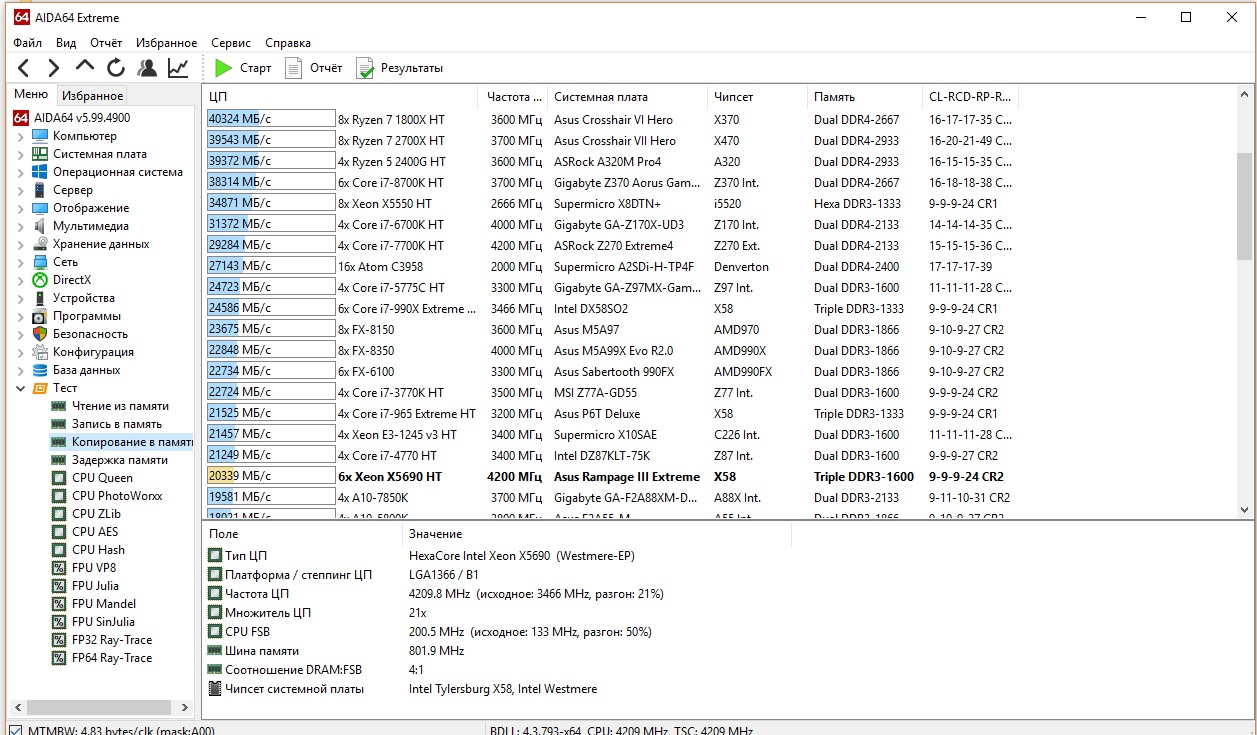Click the База данных icon
The width and height of the screenshot is (1257, 735).
pyautogui.click(x=40, y=370)
